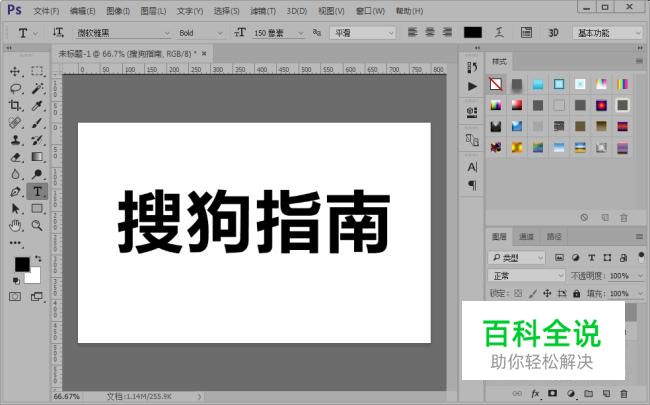Switch to the 路径 tab
The height and width of the screenshot is (405, 650).
pyautogui.click(x=554, y=237)
